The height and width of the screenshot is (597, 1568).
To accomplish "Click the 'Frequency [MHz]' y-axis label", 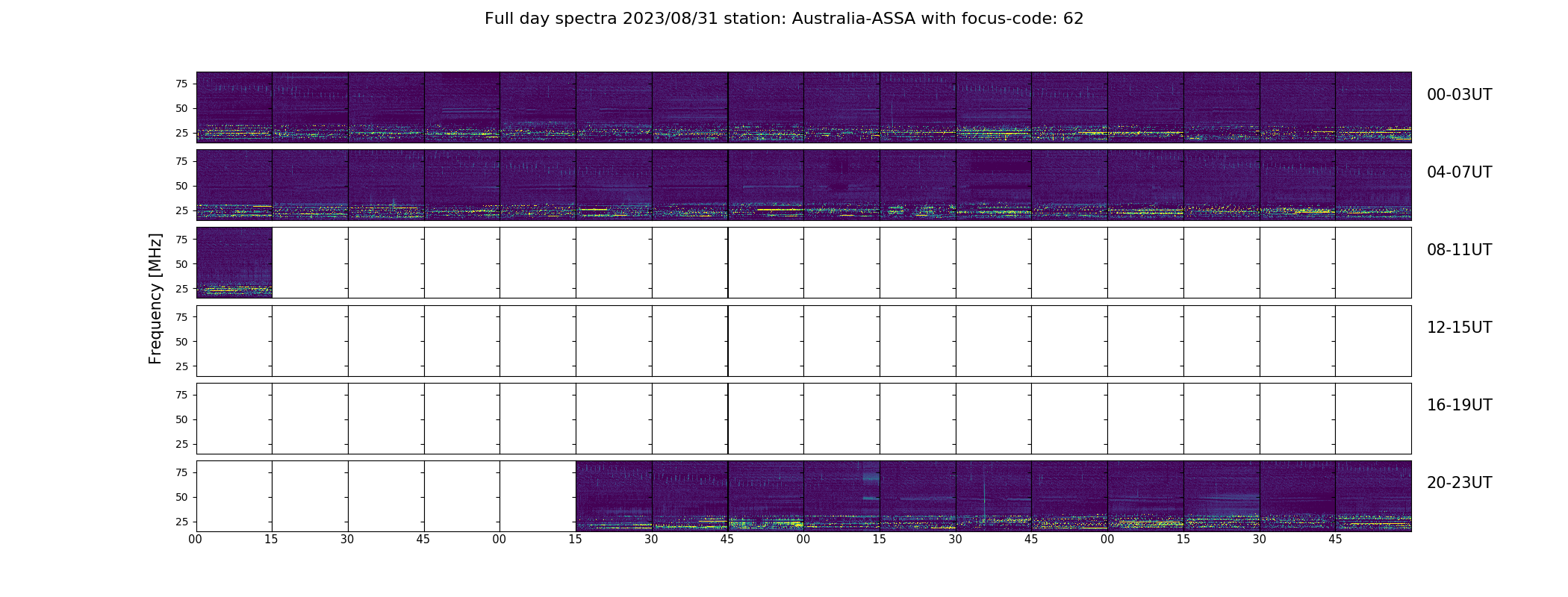I will (x=155, y=298).
